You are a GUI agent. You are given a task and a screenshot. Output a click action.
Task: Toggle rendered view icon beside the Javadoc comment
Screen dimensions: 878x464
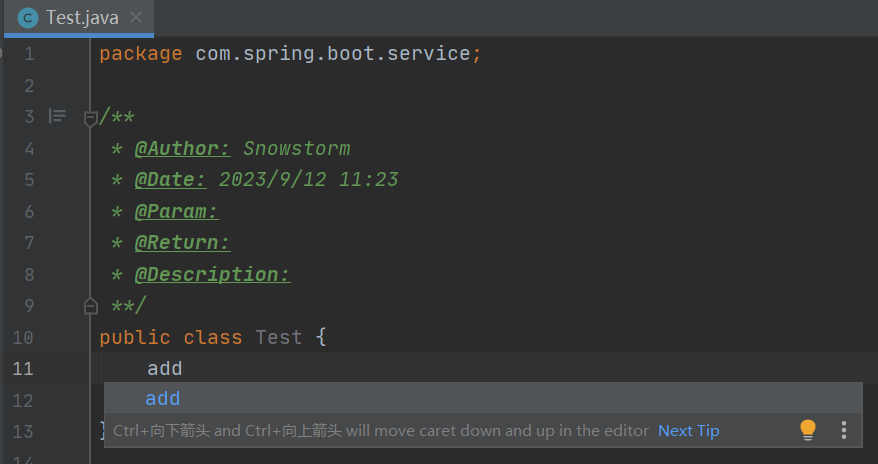(58, 117)
